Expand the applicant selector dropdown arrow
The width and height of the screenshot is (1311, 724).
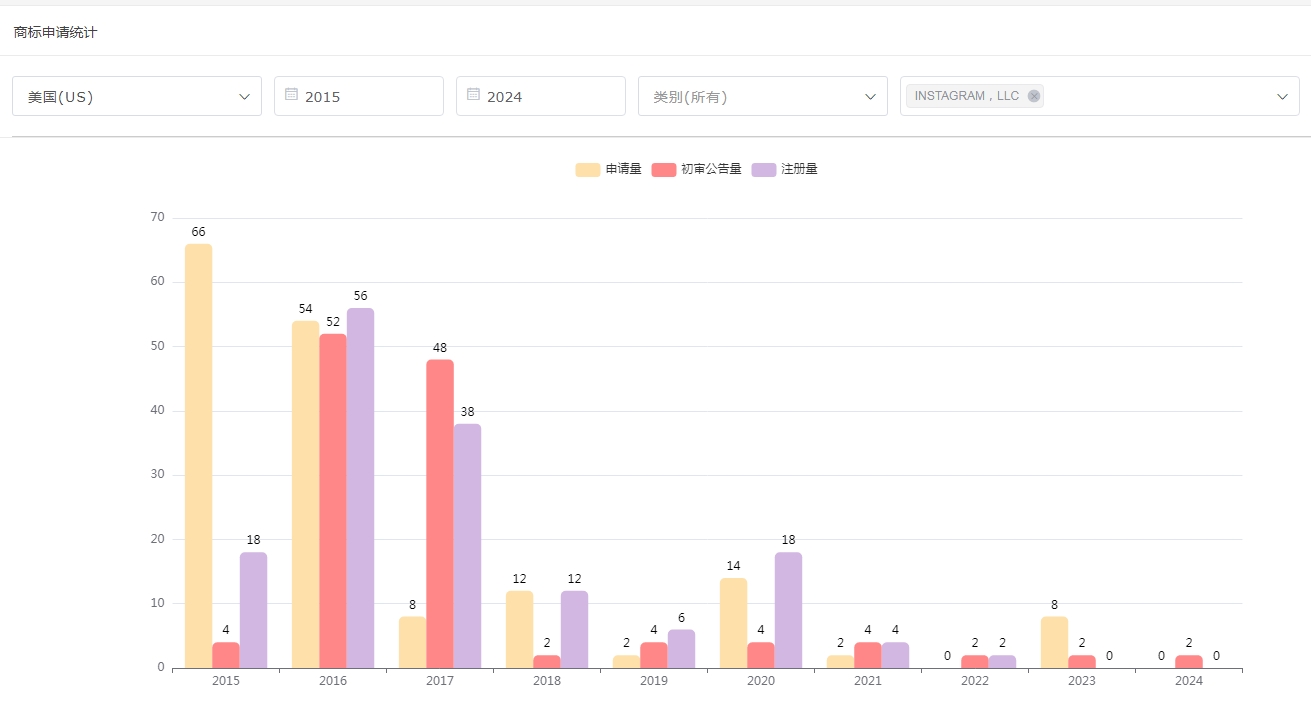(x=1282, y=96)
